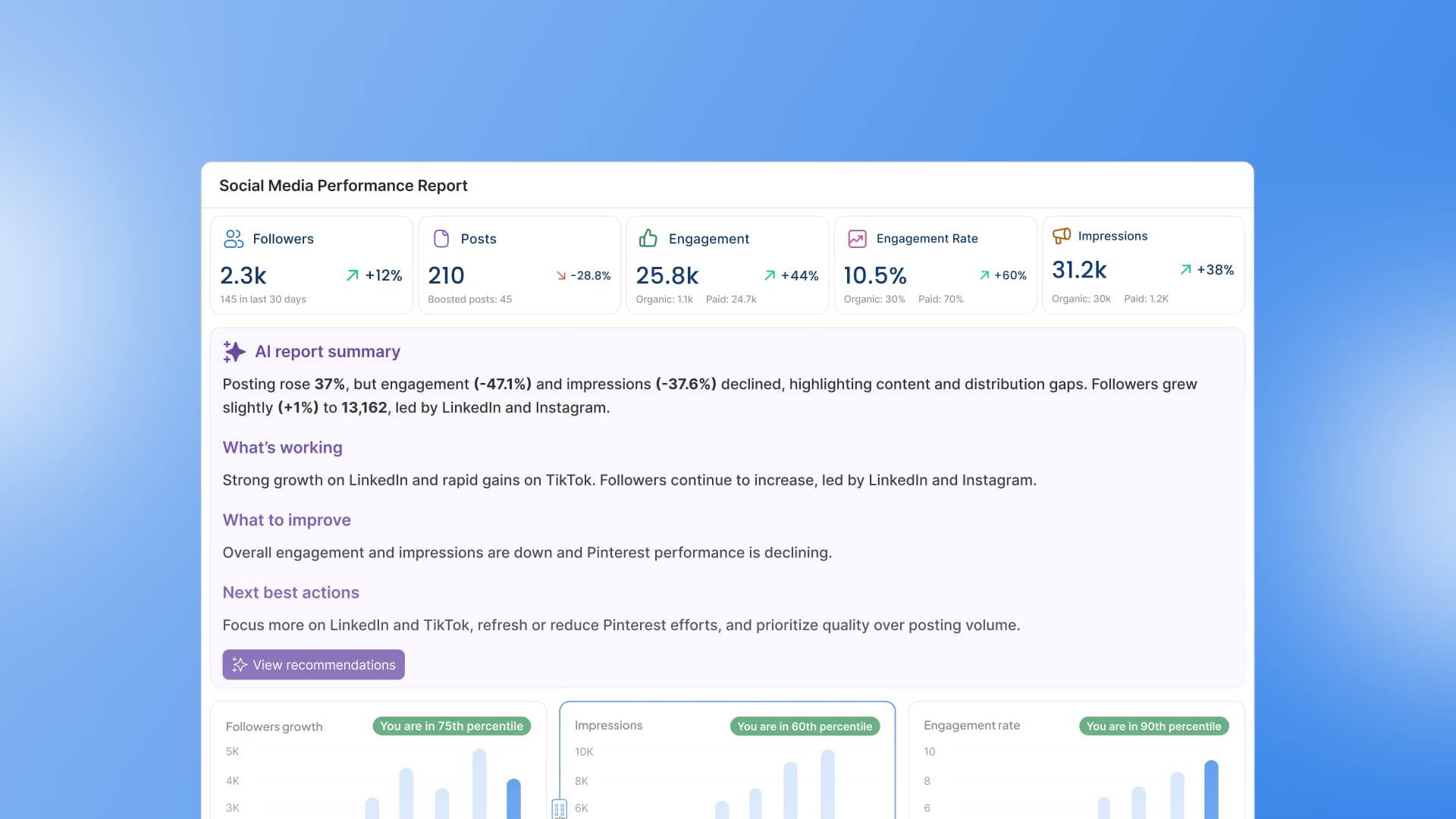Click the 25.8k engagement value
The image size is (1456, 819).
coord(667,275)
